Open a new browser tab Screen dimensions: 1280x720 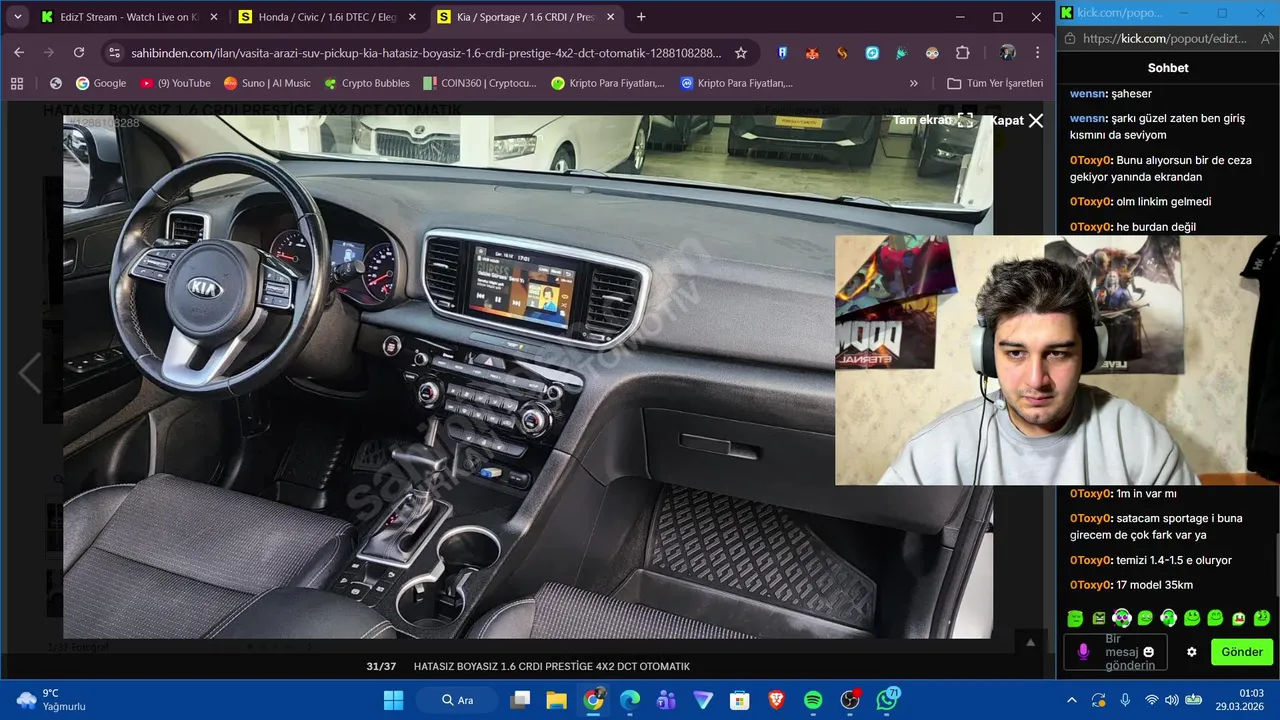coord(641,17)
